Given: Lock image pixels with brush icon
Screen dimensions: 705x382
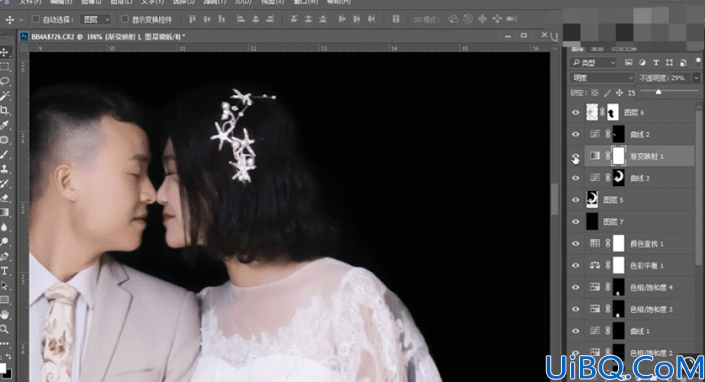Looking at the screenshot, I should tap(607, 93).
